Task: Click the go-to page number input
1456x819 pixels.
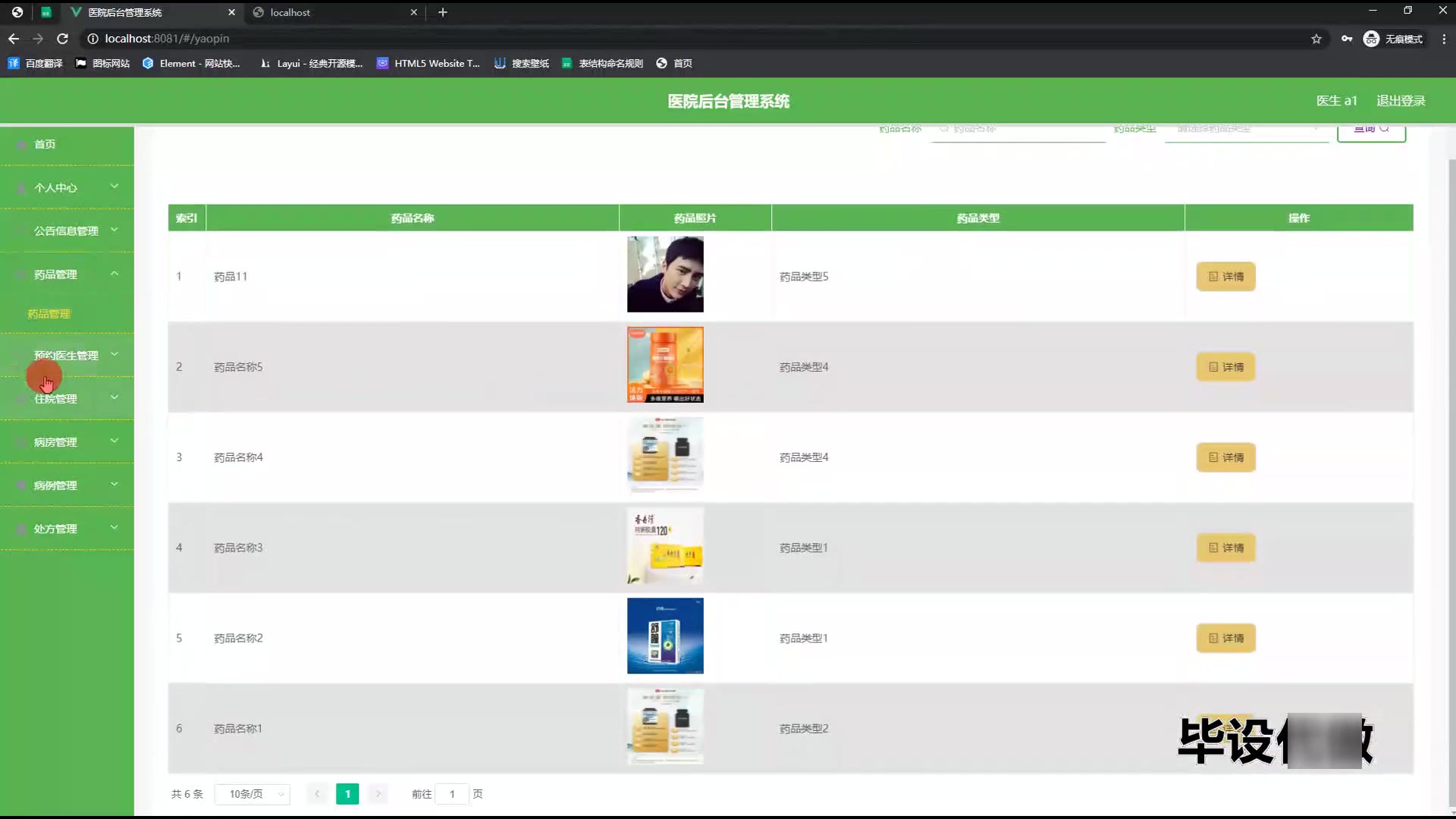Action: (452, 794)
